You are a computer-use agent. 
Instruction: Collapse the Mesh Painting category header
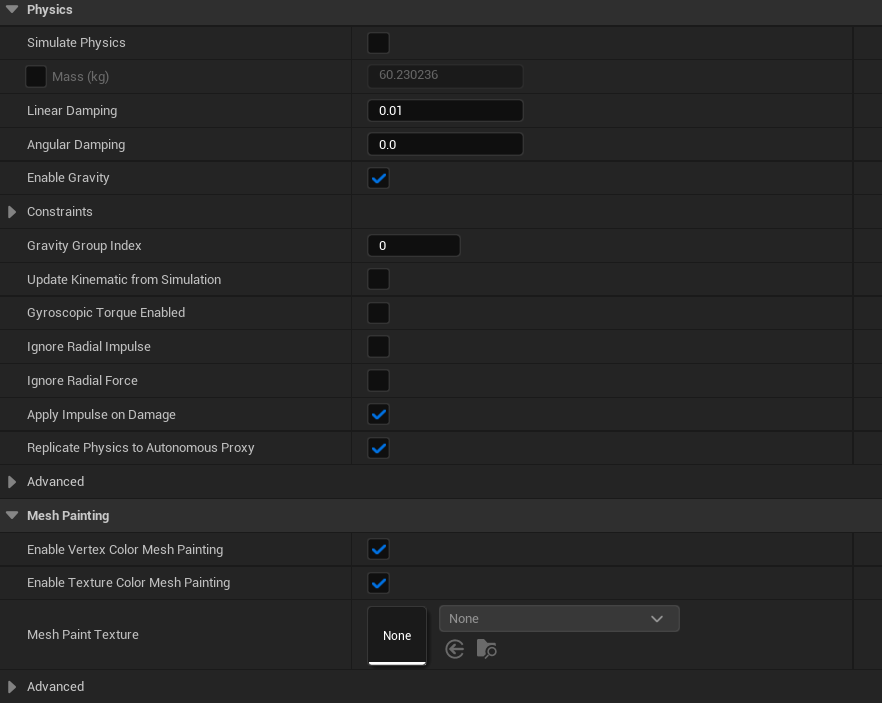click(x=12, y=515)
